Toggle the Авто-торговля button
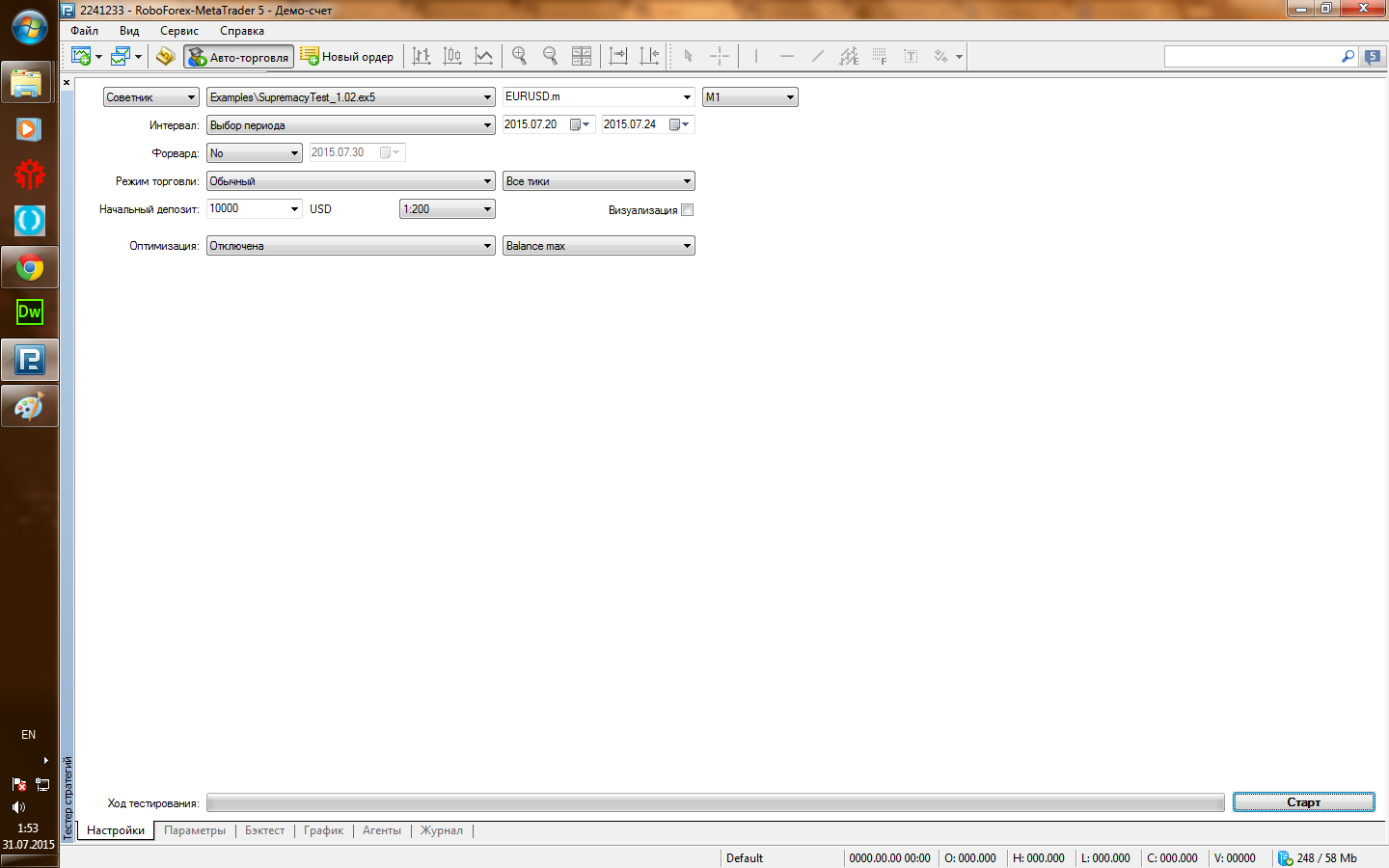 click(x=239, y=57)
